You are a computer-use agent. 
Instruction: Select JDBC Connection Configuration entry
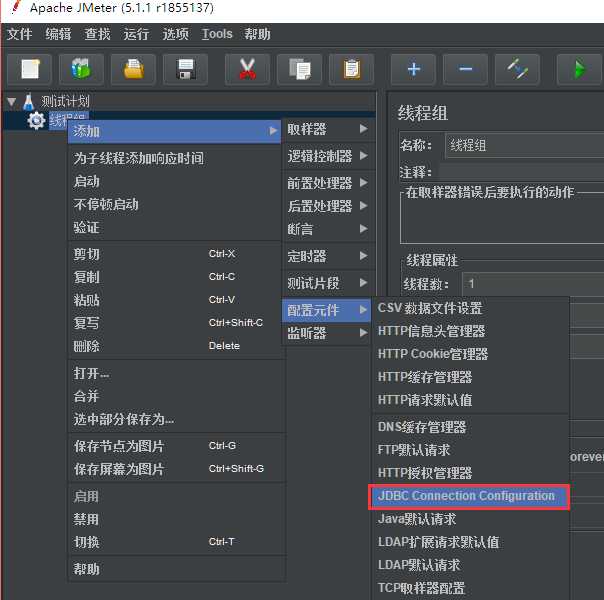pos(469,496)
